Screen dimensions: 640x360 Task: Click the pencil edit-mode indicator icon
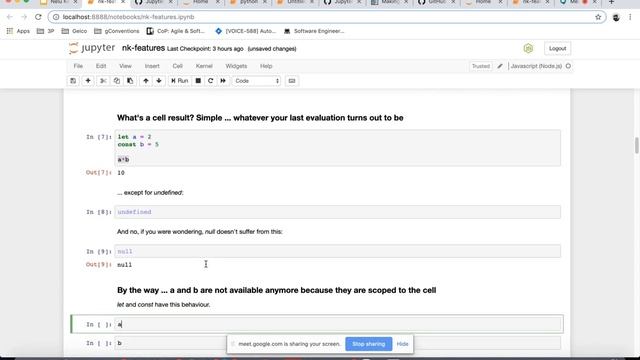tap(500, 66)
